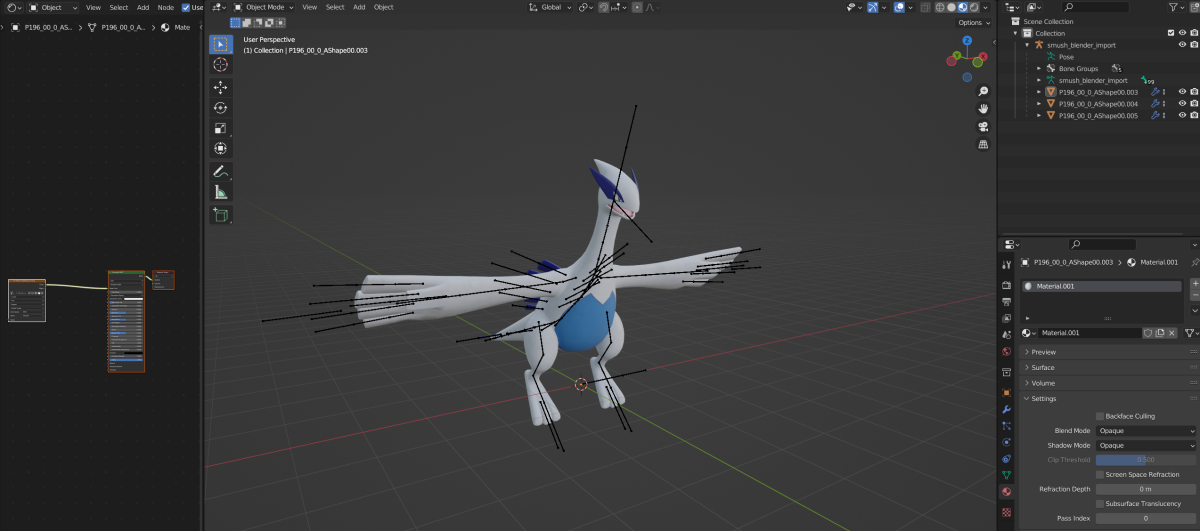Viewport: 1200px width, 531px height.
Task: Open the node editor Node menu
Action: point(166,7)
